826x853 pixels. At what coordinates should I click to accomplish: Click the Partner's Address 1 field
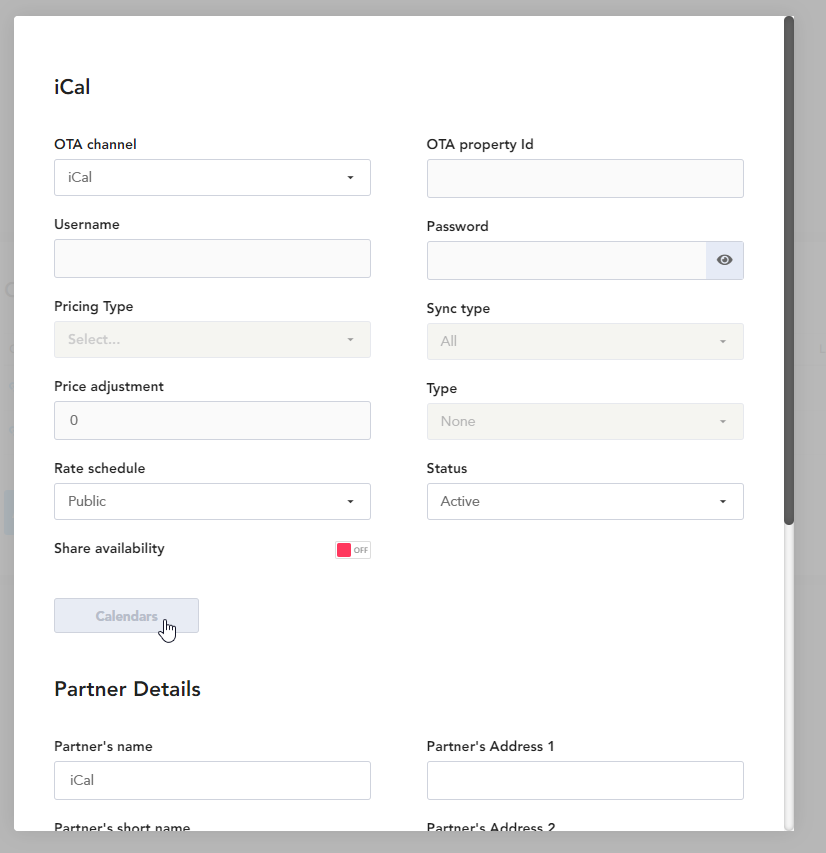click(585, 780)
